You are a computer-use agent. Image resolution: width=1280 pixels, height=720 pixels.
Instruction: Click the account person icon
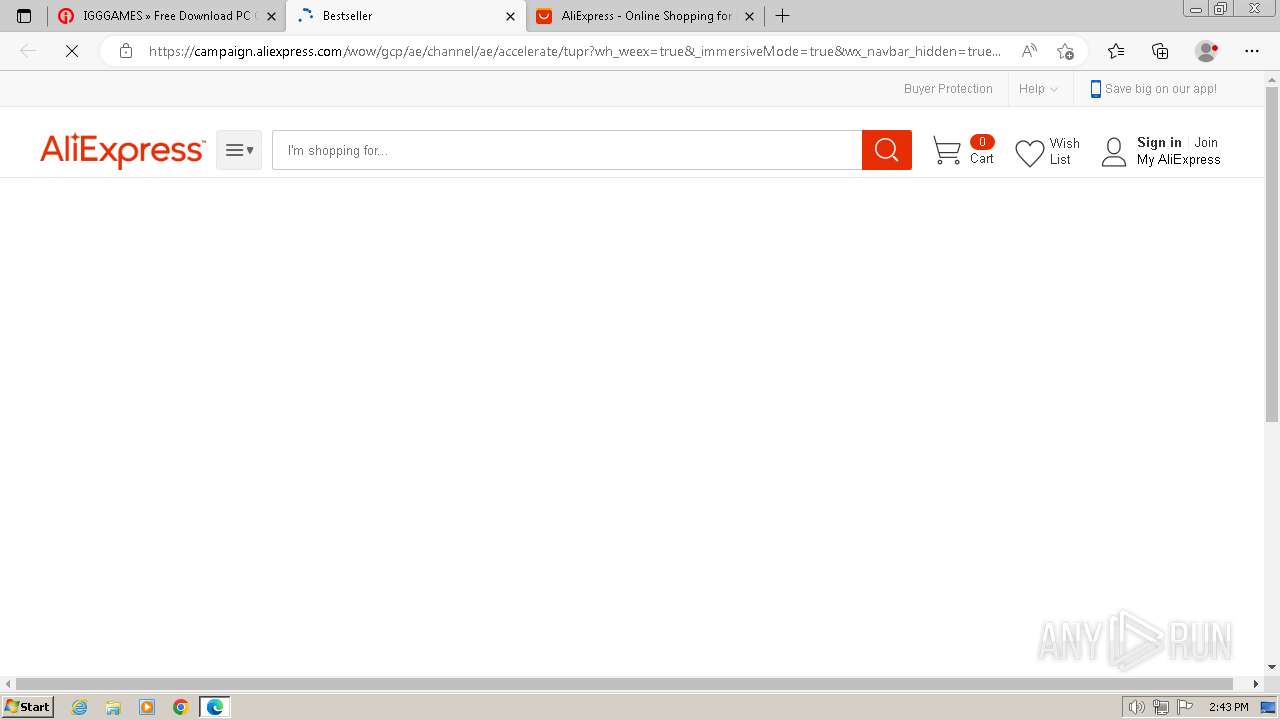1114,152
